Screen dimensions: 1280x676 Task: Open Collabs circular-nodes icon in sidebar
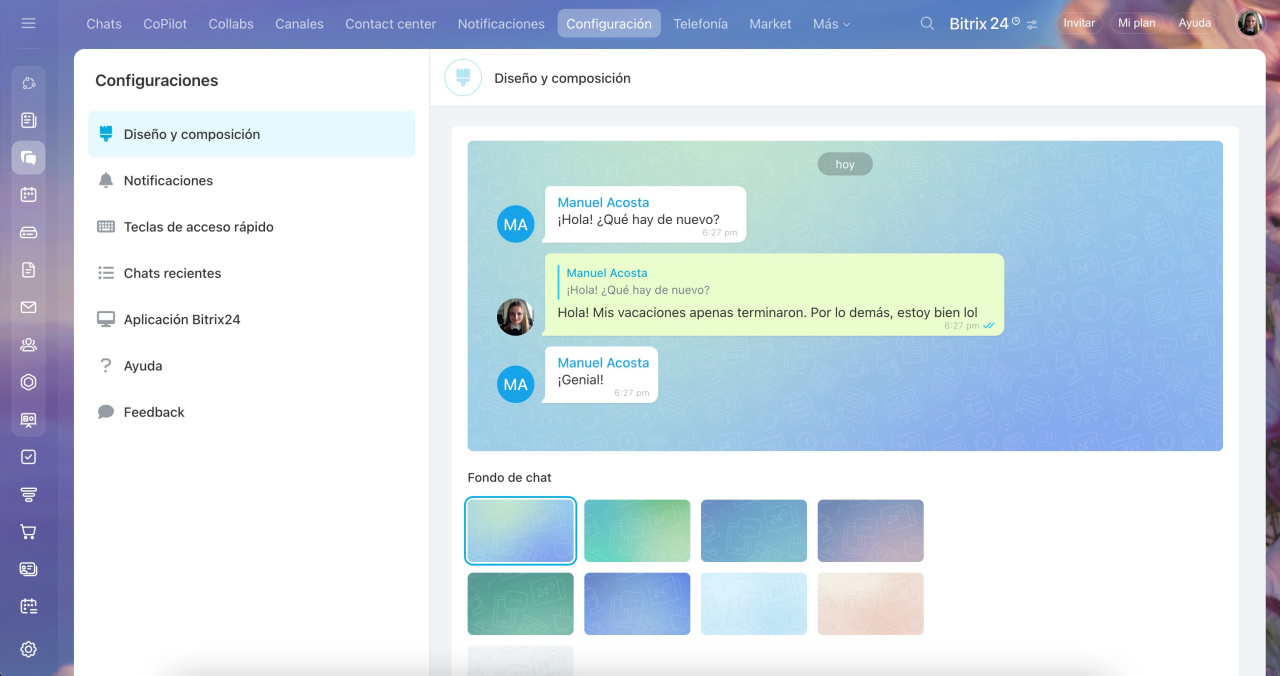[28, 83]
